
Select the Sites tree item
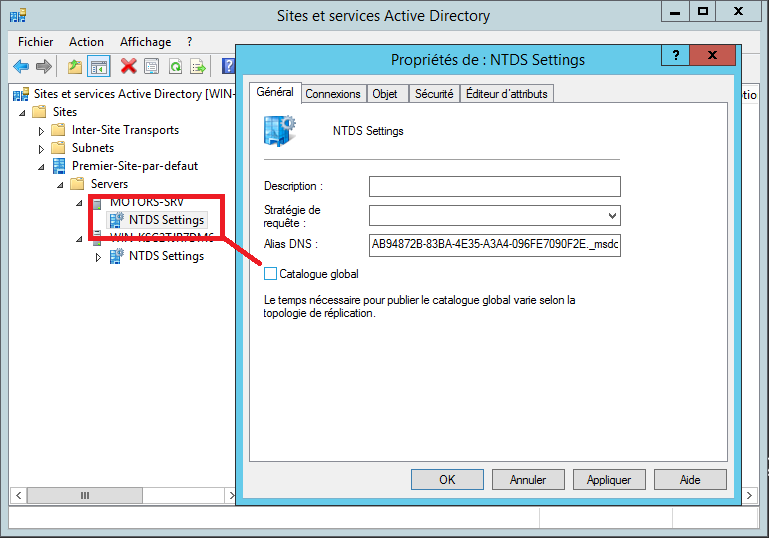(65, 112)
